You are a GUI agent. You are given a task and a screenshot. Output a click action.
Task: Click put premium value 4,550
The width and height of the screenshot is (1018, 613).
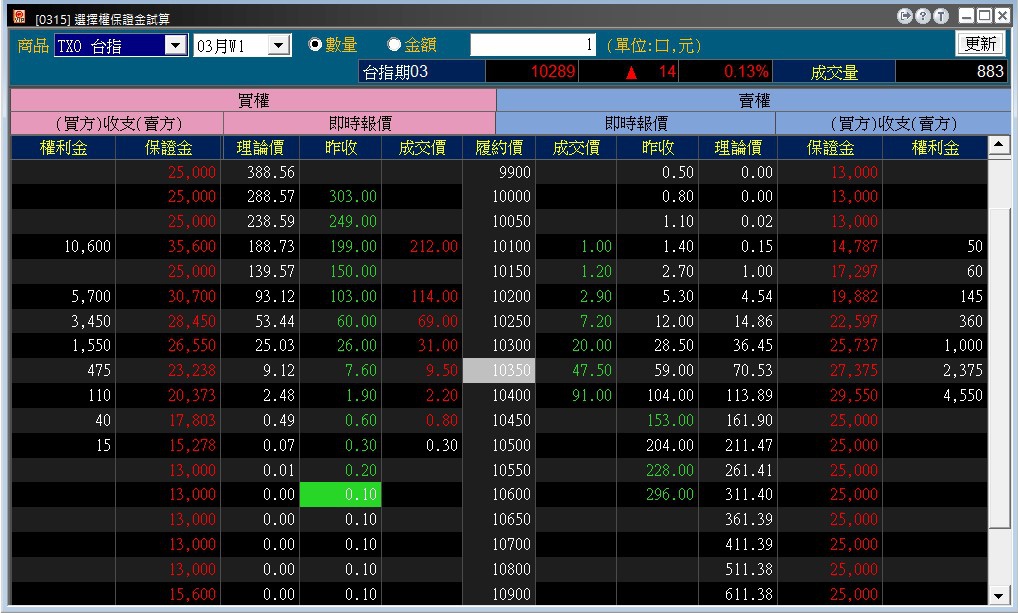tap(963, 395)
